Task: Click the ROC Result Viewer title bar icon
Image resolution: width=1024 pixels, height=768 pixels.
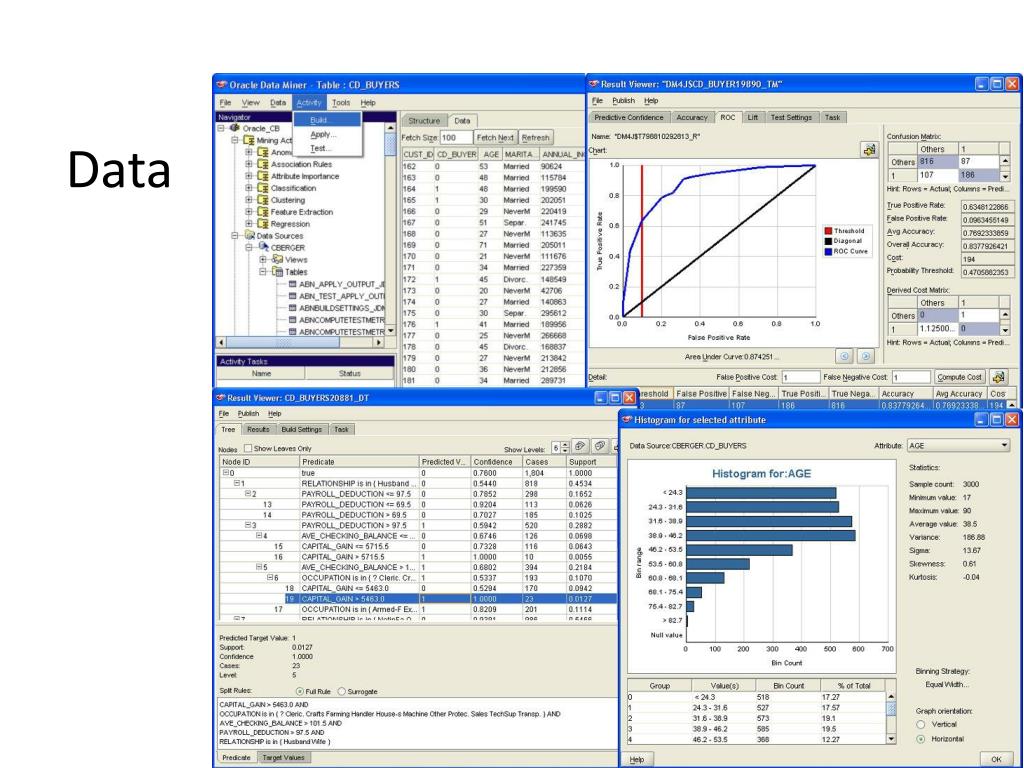Action: click(594, 84)
